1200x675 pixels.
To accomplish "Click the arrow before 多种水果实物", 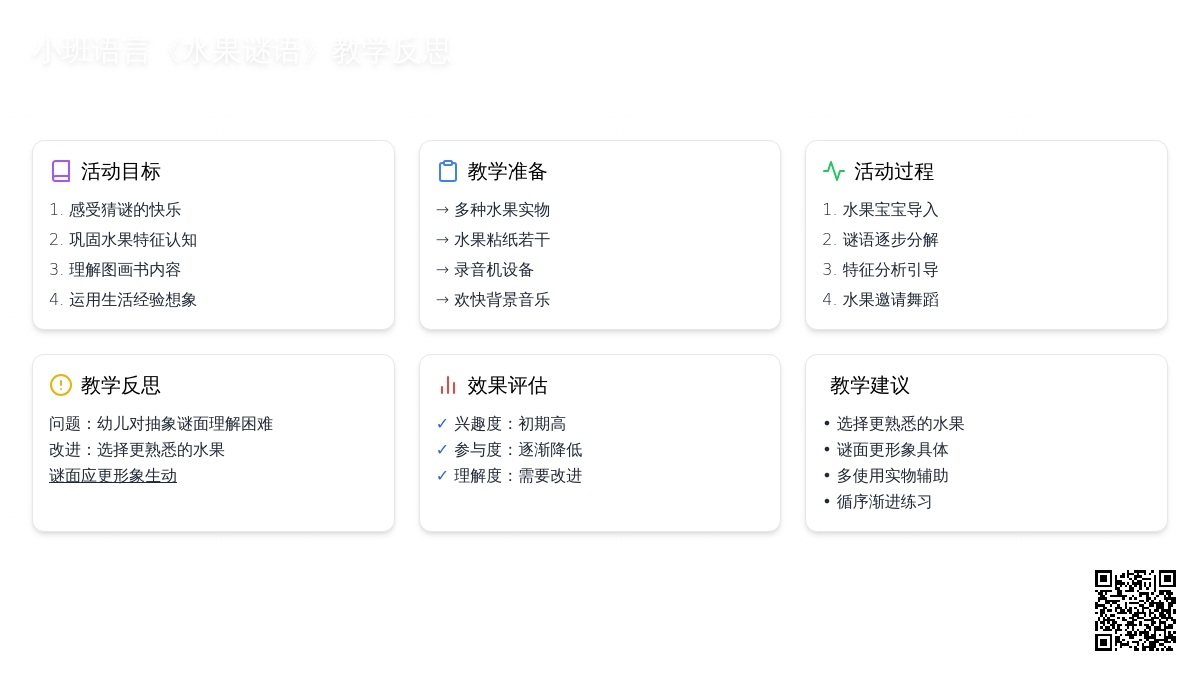I will (x=442, y=210).
